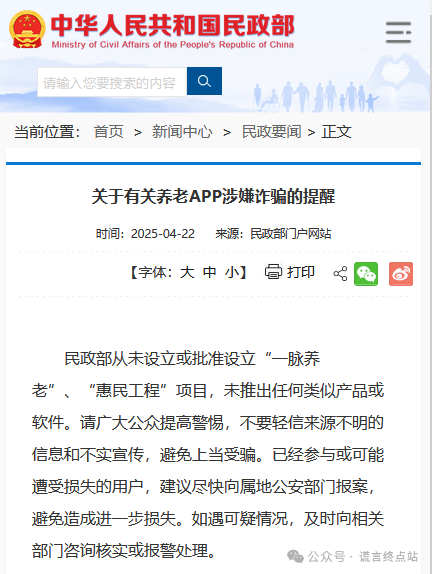This screenshot has width=432, height=574.
Task: Click the 打印 print label
Action: [301, 272]
